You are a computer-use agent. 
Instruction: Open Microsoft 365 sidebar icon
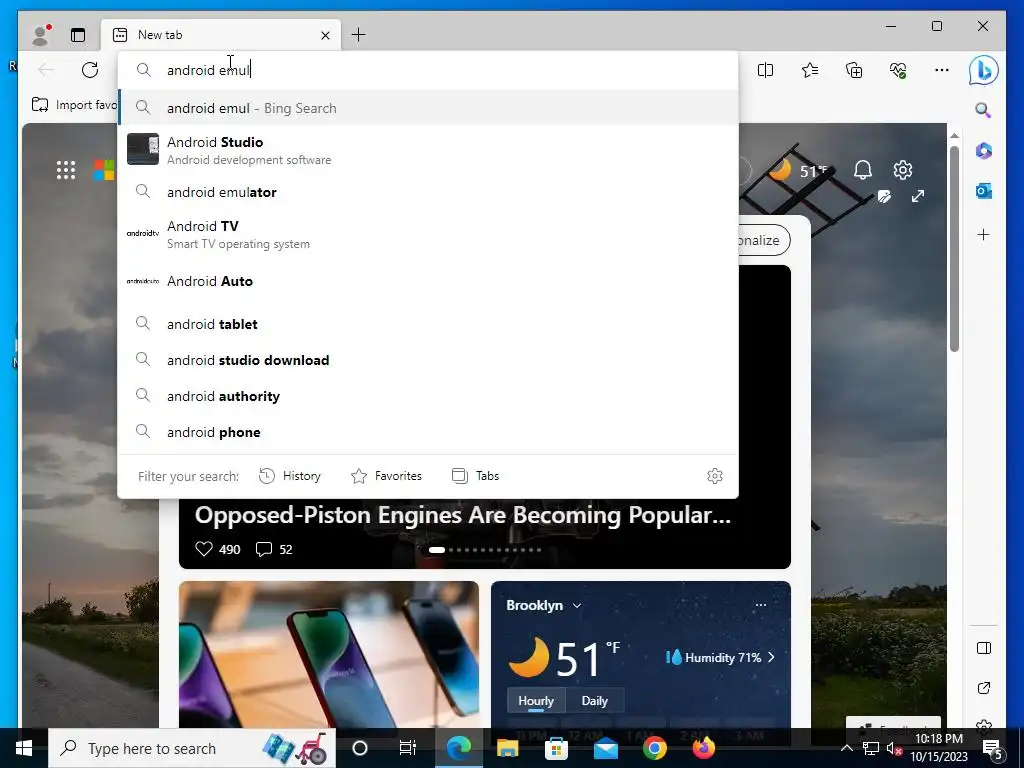pyautogui.click(x=984, y=151)
